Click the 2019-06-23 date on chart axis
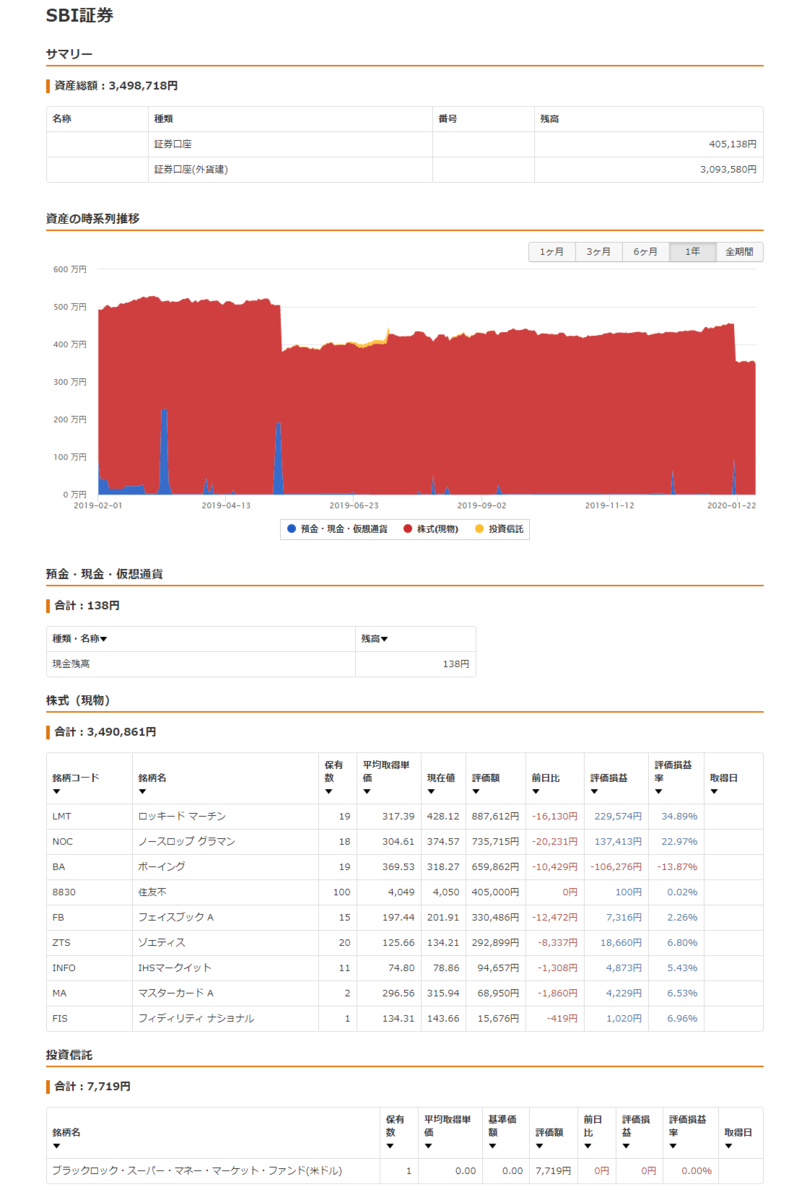The image size is (807, 1200). pyautogui.click(x=353, y=506)
